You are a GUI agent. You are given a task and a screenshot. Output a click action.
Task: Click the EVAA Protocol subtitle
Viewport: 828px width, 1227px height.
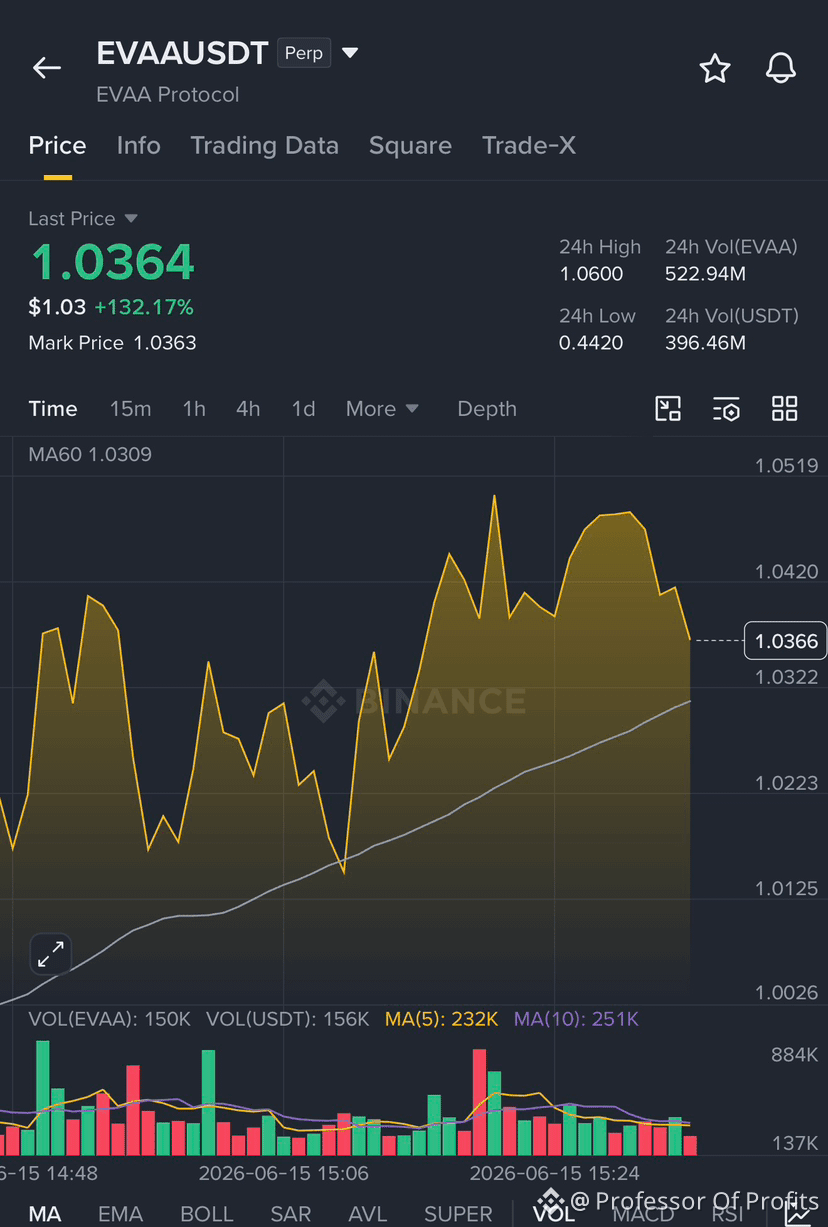168,95
